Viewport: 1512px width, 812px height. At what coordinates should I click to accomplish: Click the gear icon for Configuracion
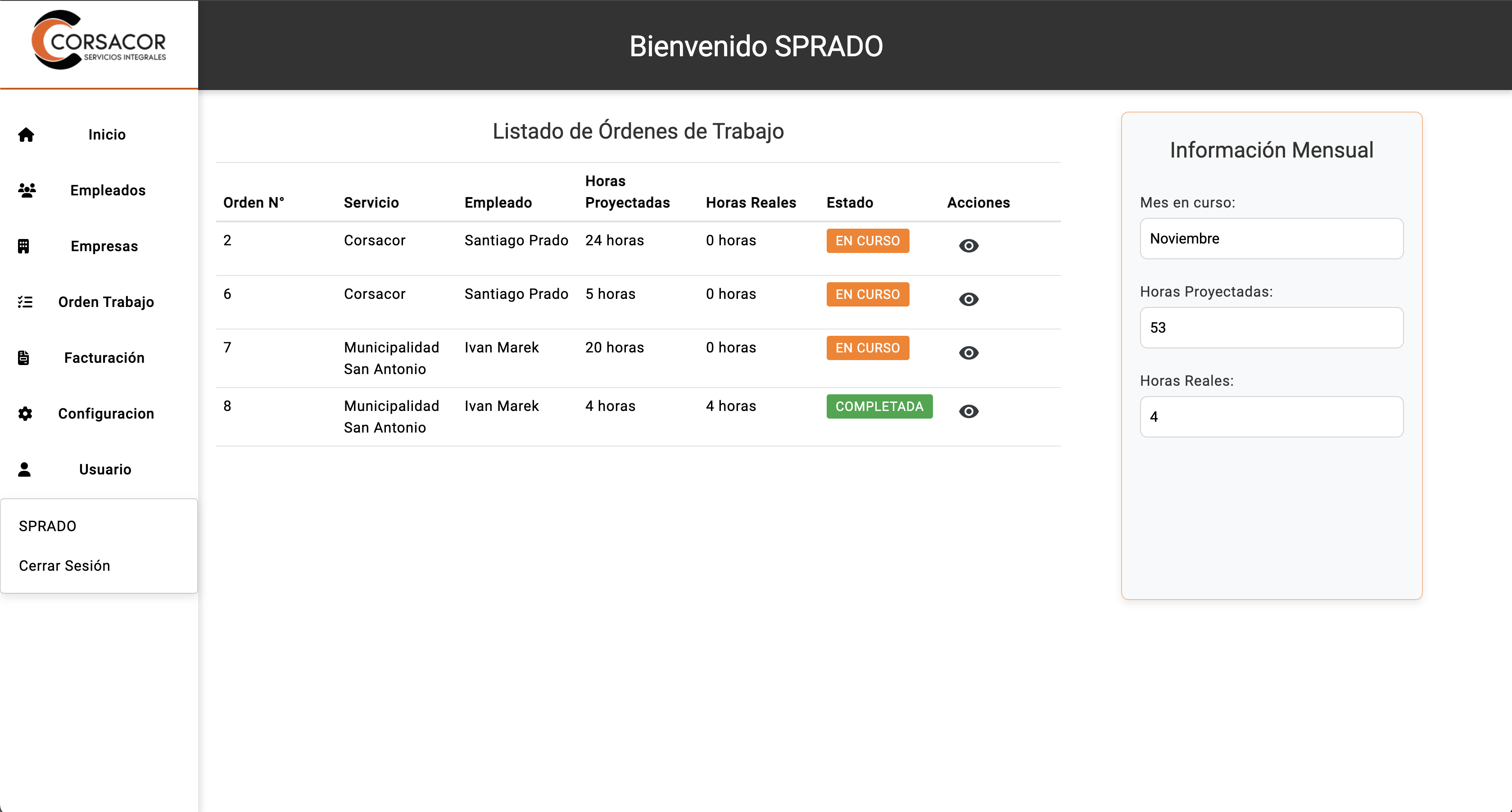click(25, 414)
